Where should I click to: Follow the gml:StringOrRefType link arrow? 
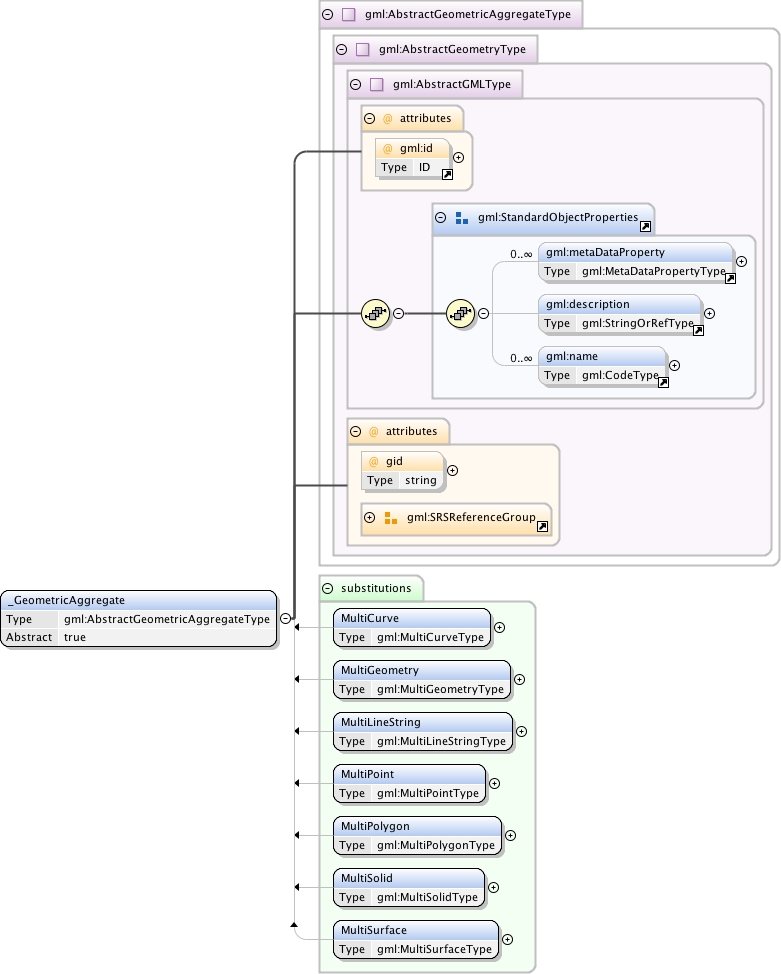(698, 330)
